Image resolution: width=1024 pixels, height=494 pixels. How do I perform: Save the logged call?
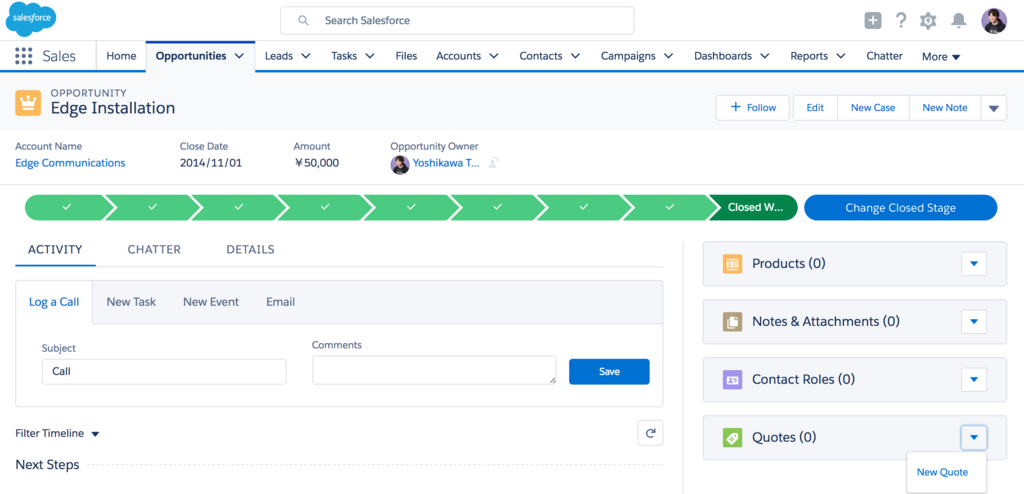pos(609,371)
